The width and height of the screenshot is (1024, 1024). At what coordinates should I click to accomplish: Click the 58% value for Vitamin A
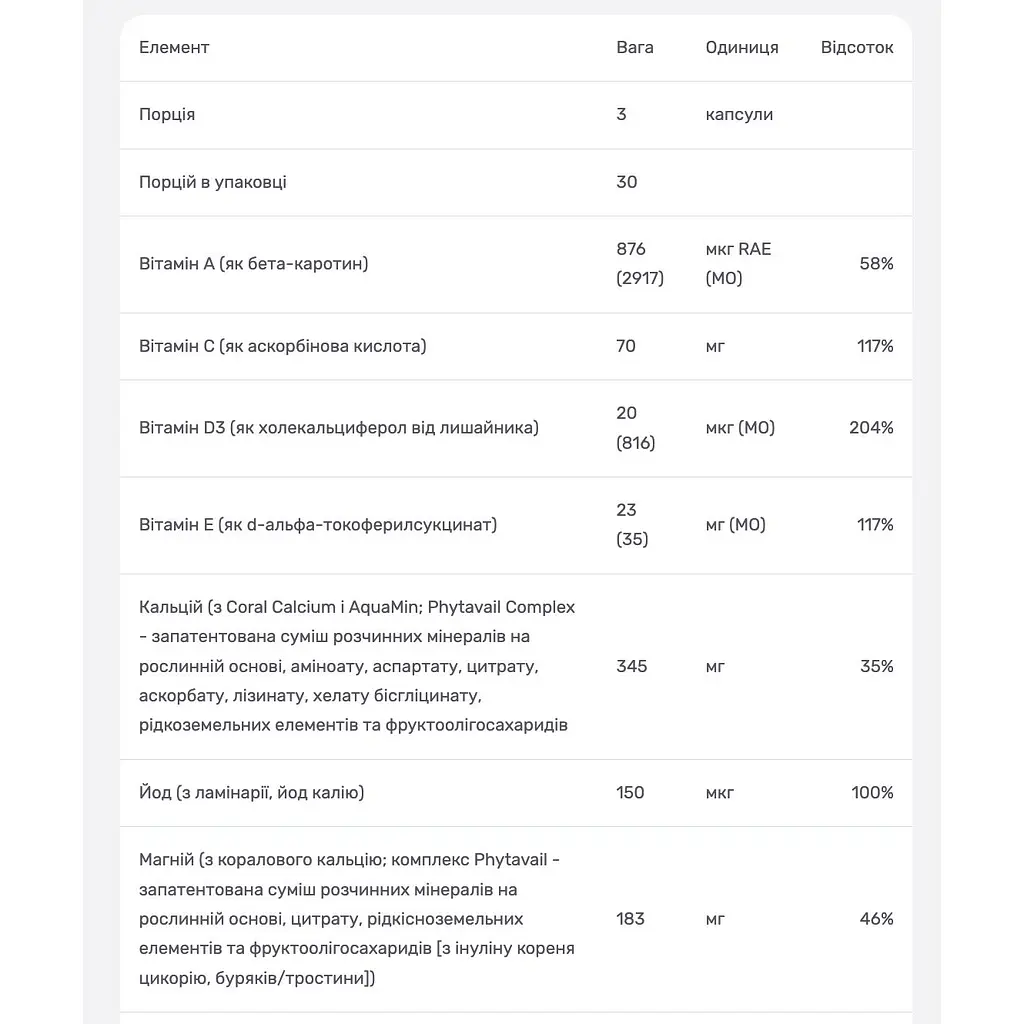876,264
